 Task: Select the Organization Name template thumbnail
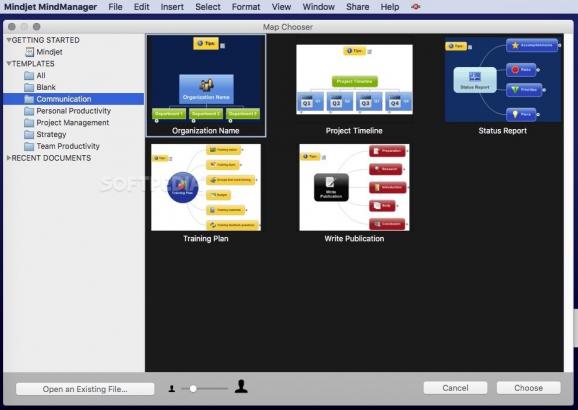pos(206,80)
